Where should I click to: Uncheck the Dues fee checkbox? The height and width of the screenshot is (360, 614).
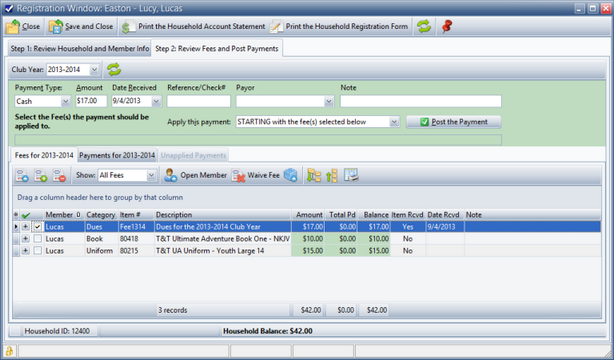[x=38, y=227]
